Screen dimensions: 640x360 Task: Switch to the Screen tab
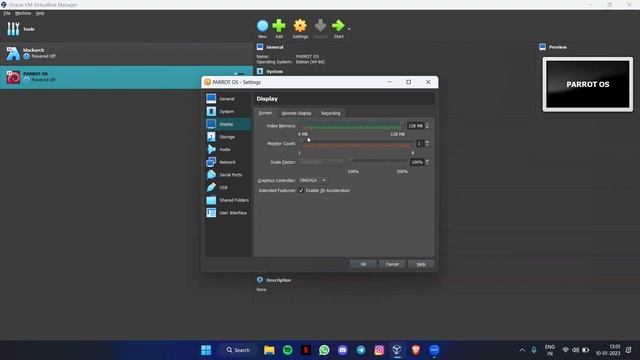[265, 113]
